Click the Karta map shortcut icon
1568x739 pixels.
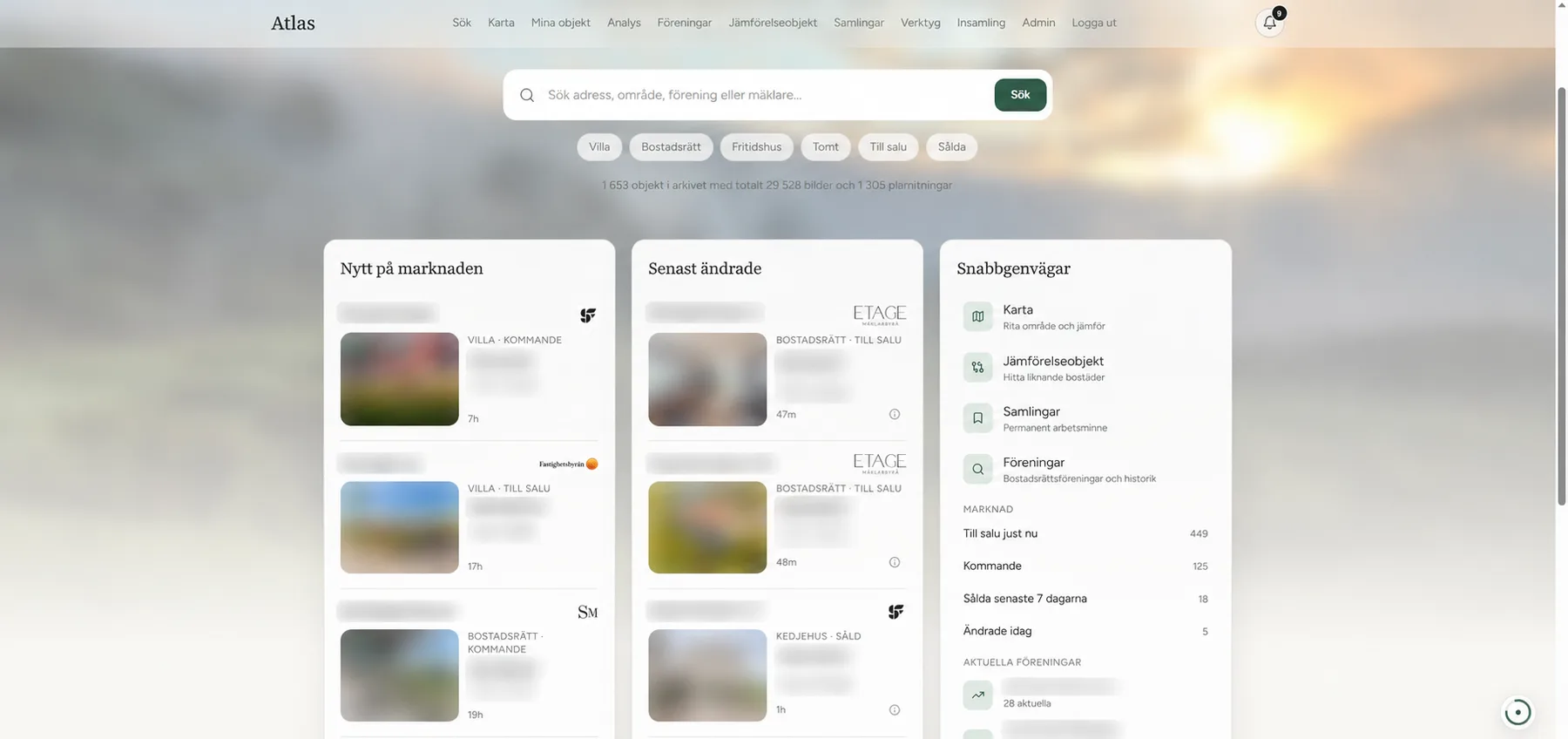[977, 316]
